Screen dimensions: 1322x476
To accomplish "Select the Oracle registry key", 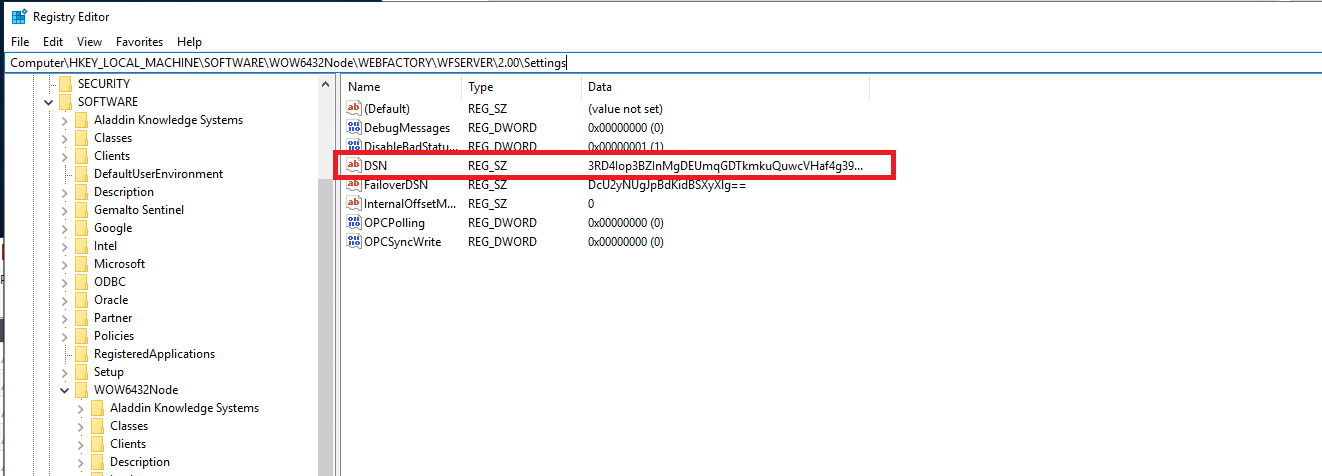I will click(x=111, y=300).
